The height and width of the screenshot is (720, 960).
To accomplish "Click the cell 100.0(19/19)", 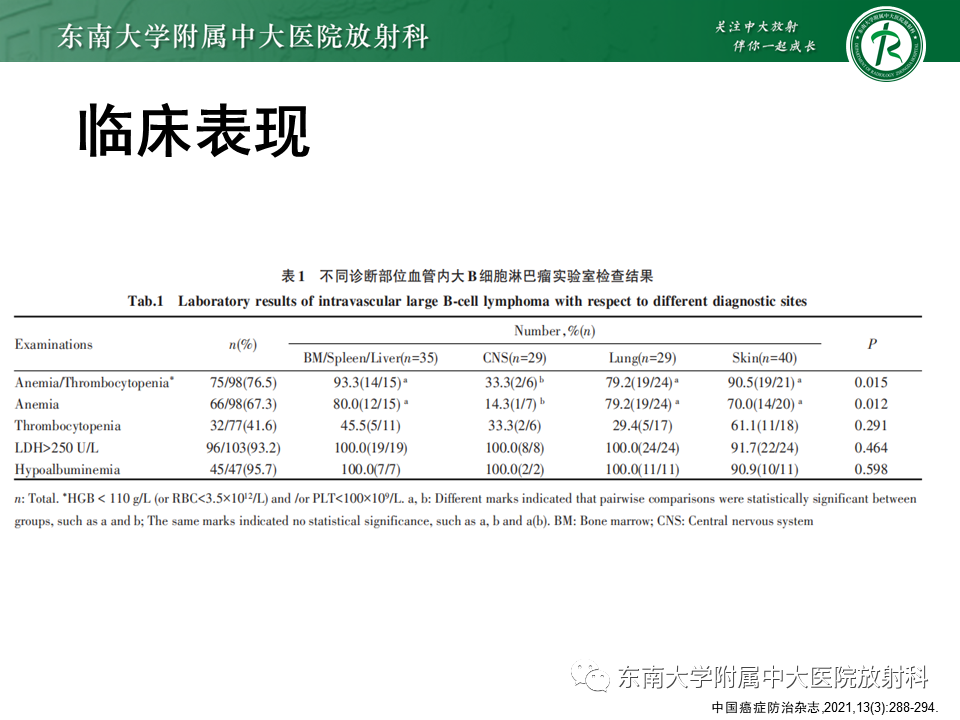I will tap(370, 448).
